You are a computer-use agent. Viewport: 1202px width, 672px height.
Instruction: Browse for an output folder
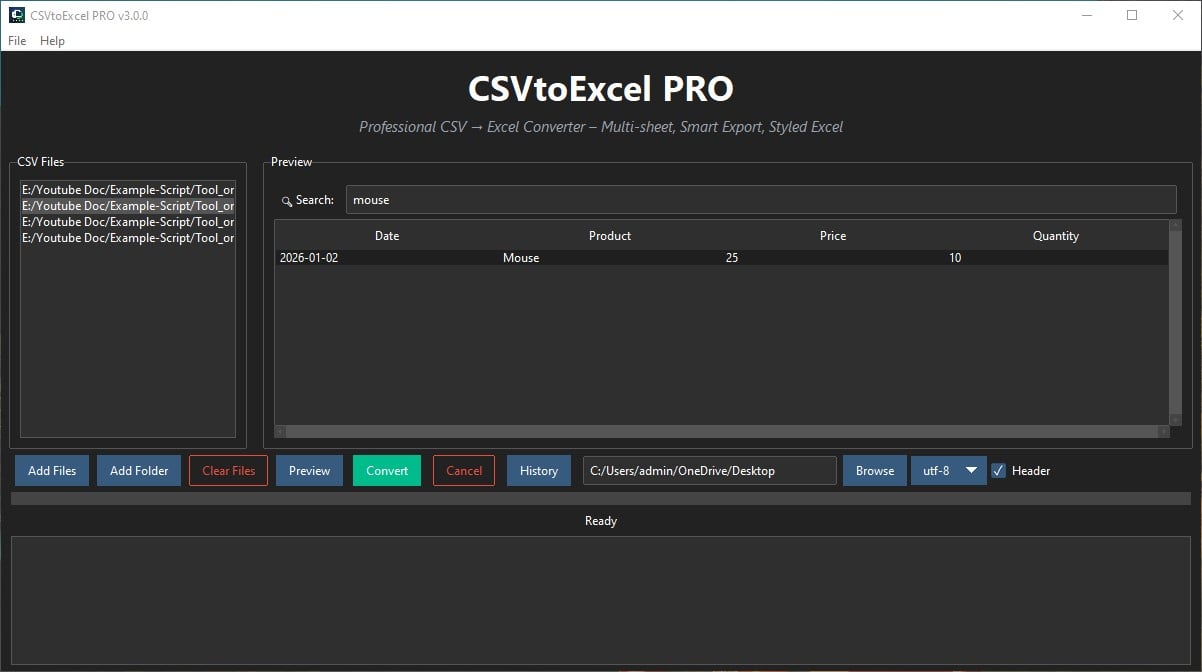[x=874, y=470]
